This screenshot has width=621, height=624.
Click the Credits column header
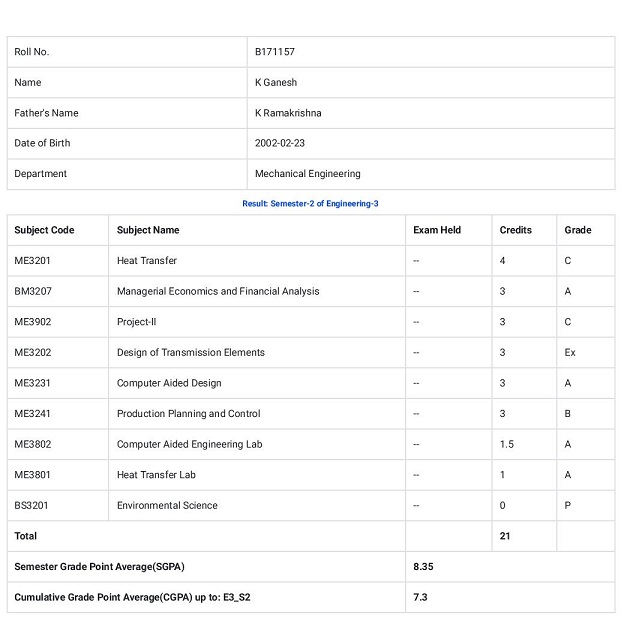pos(516,230)
